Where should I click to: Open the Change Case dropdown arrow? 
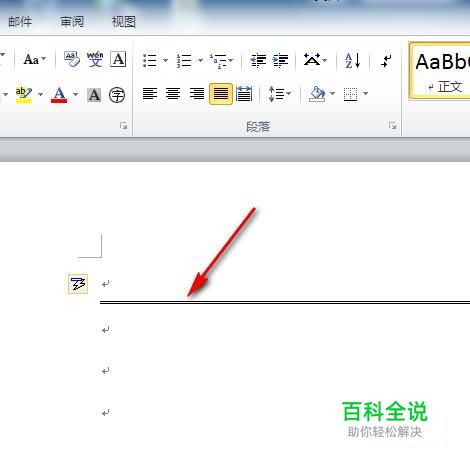click(44, 59)
